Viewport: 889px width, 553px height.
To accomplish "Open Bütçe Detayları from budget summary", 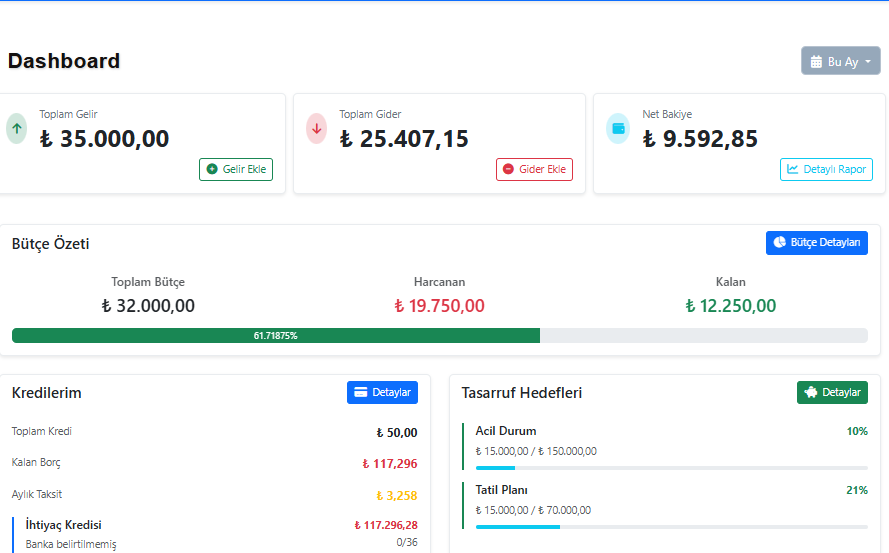I will tap(816, 243).
